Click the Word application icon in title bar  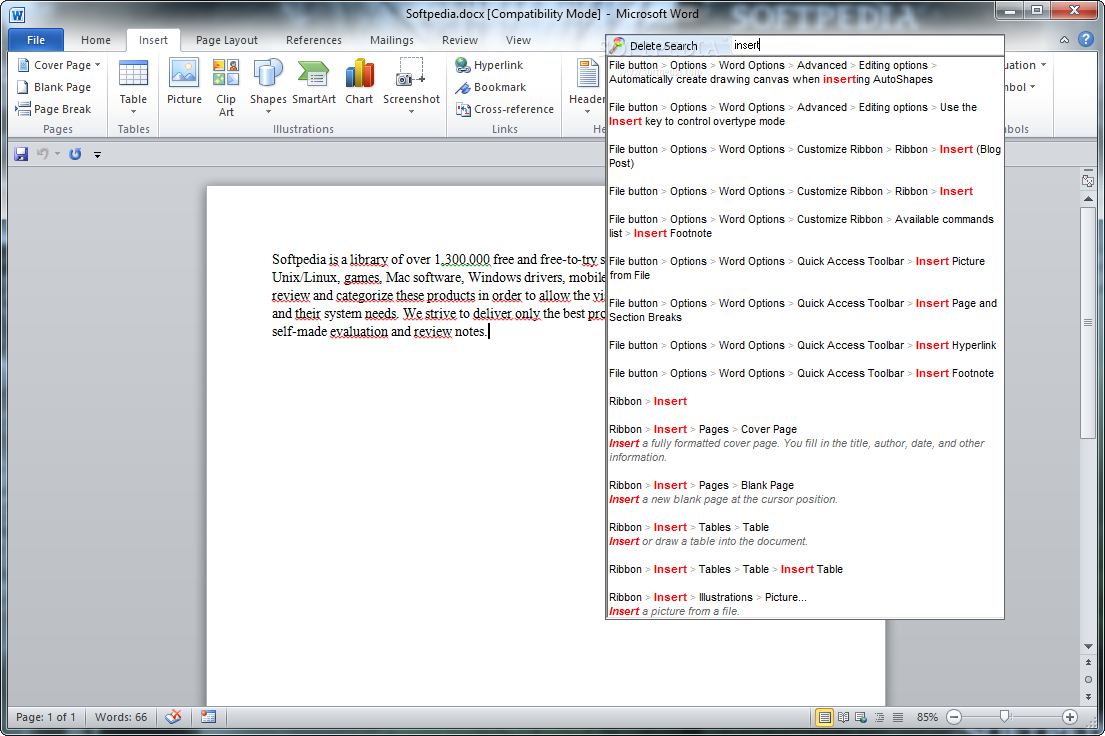pos(17,14)
